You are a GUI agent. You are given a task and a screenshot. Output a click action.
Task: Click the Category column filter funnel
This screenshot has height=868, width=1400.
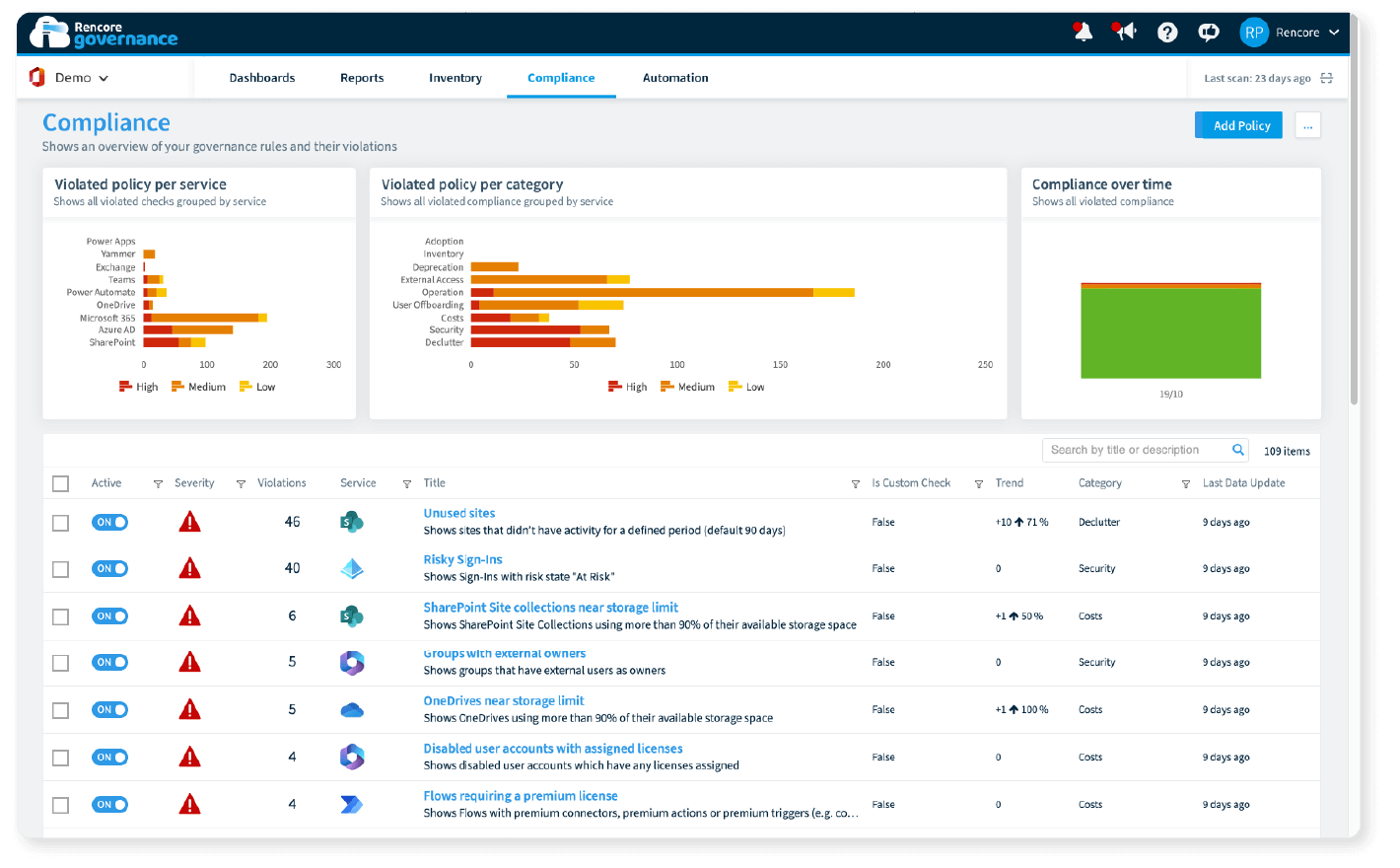pyautogui.click(x=1186, y=484)
